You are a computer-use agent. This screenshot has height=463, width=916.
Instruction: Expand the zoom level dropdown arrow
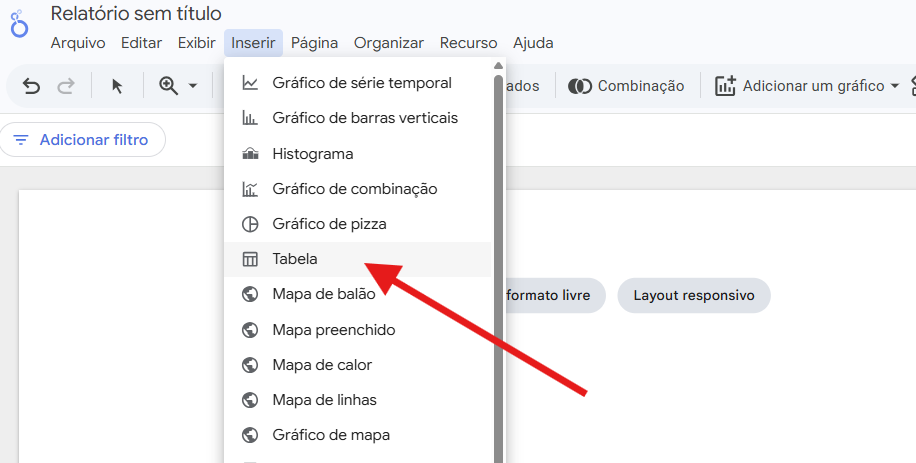[x=193, y=86]
